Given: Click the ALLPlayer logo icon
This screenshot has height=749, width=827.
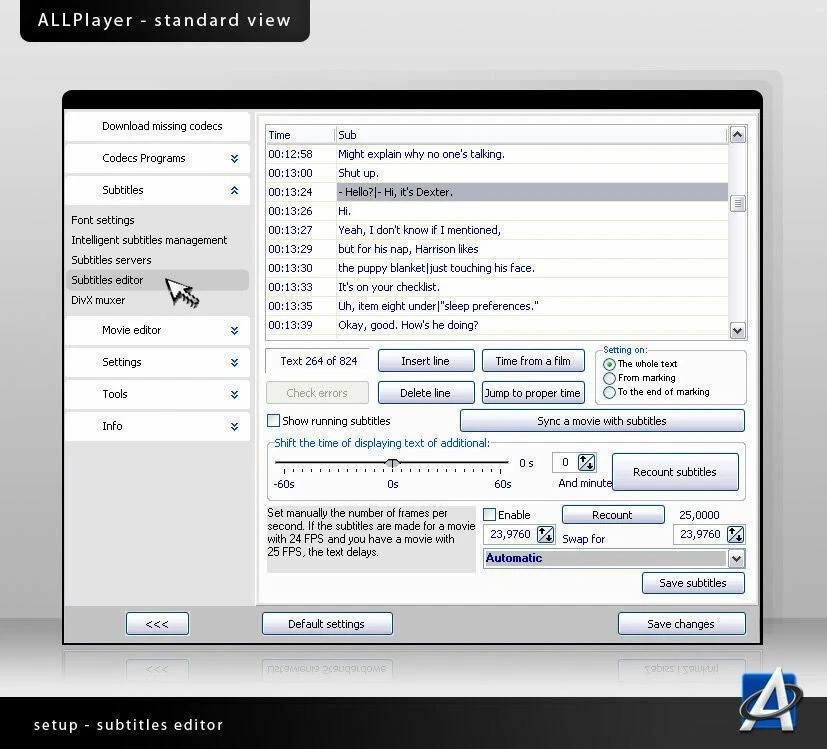Looking at the screenshot, I should pyautogui.click(x=771, y=700).
